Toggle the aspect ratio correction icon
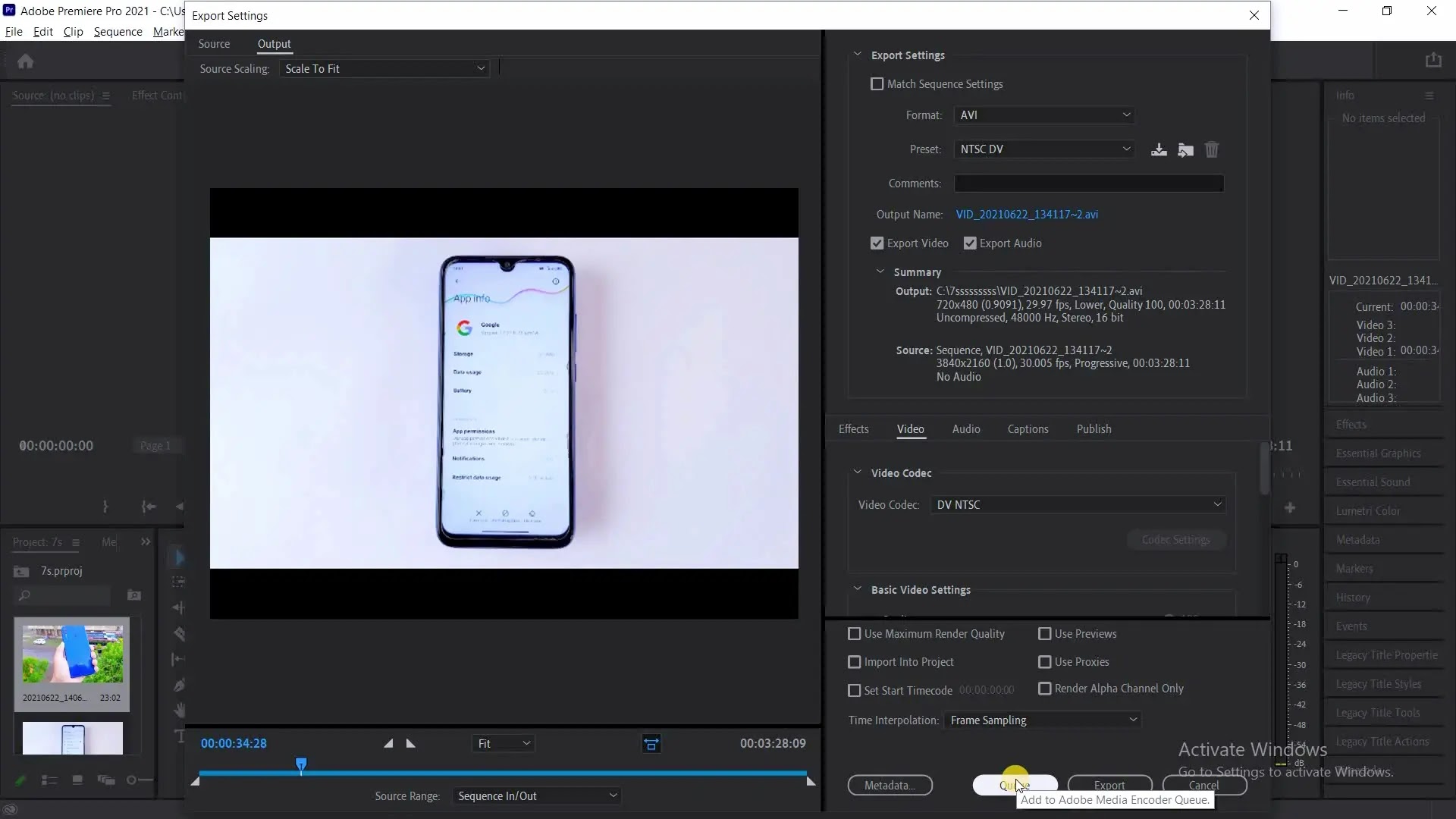This screenshot has height=819, width=1456. (651, 744)
